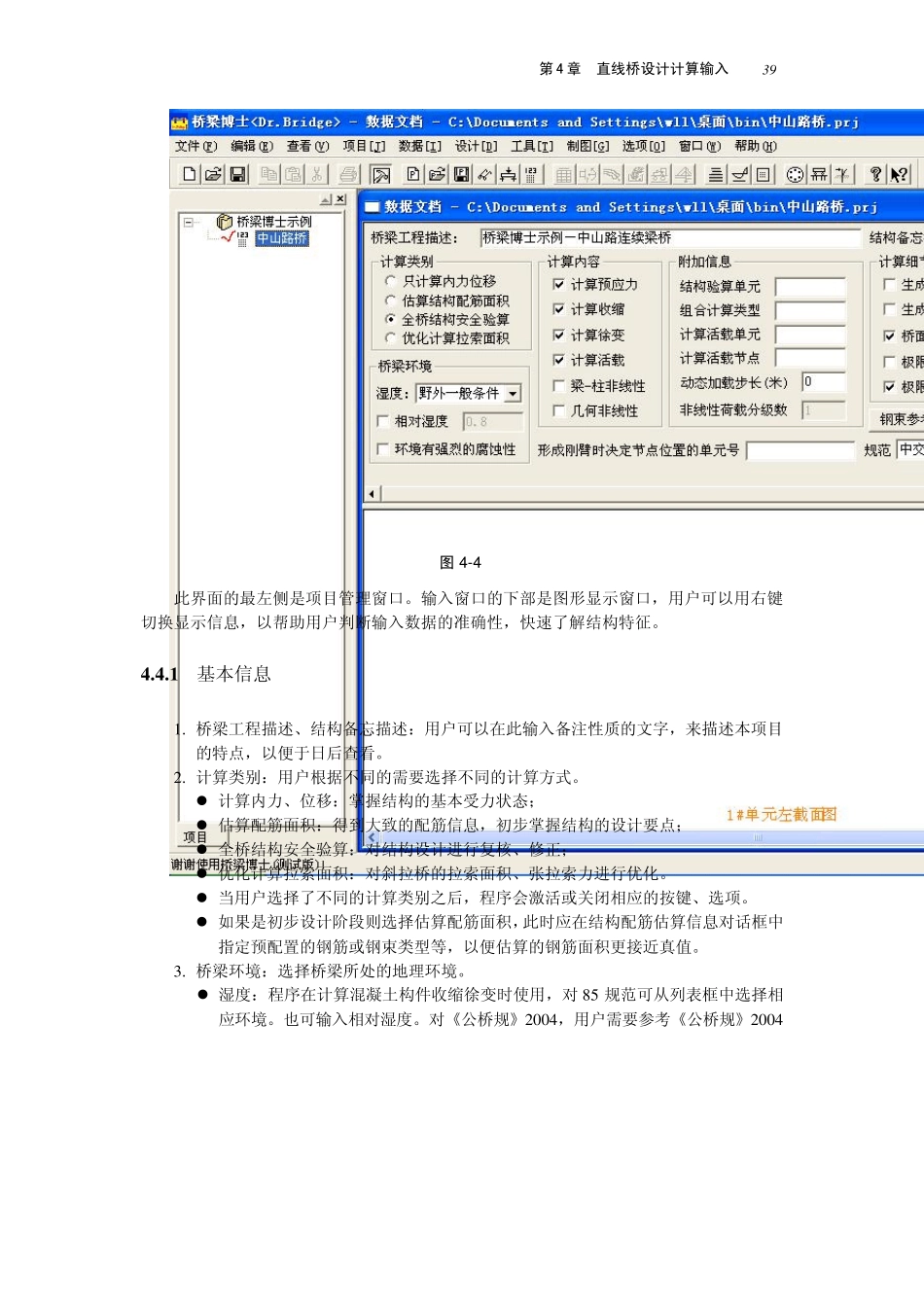
Task: Uncheck the 计算活载 checkbox
Action: (x=558, y=360)
